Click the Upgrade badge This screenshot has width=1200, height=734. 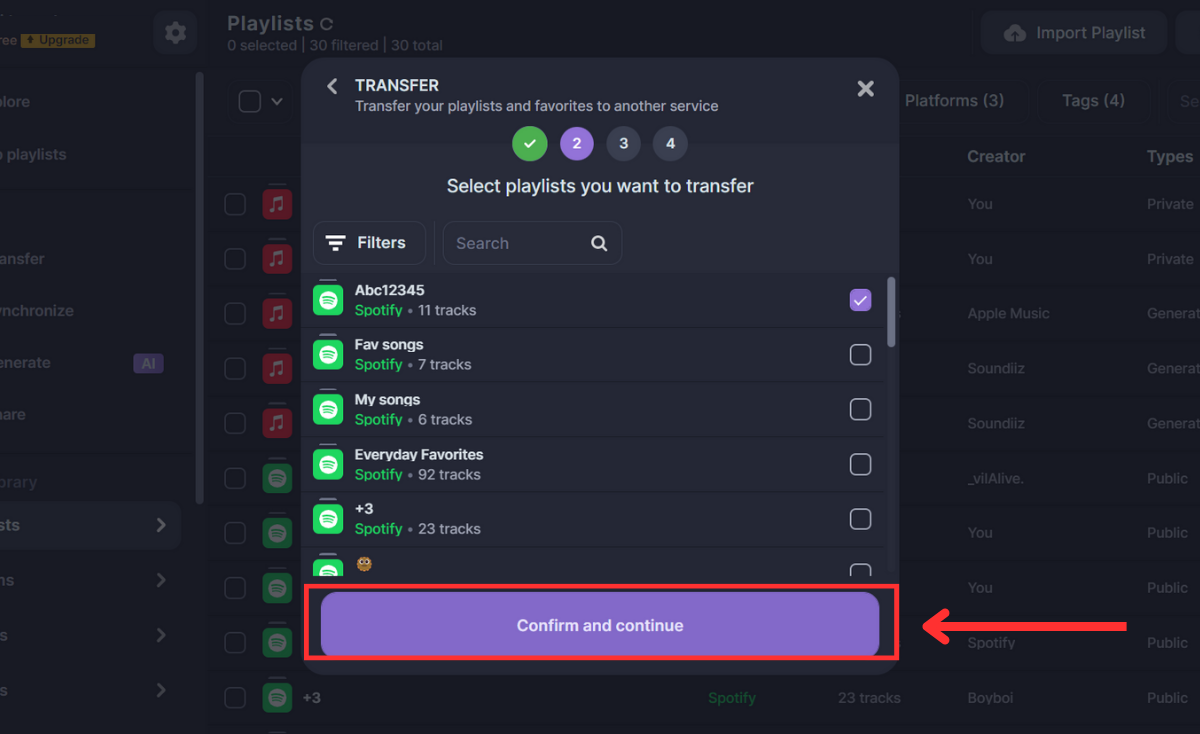[58, 40]
